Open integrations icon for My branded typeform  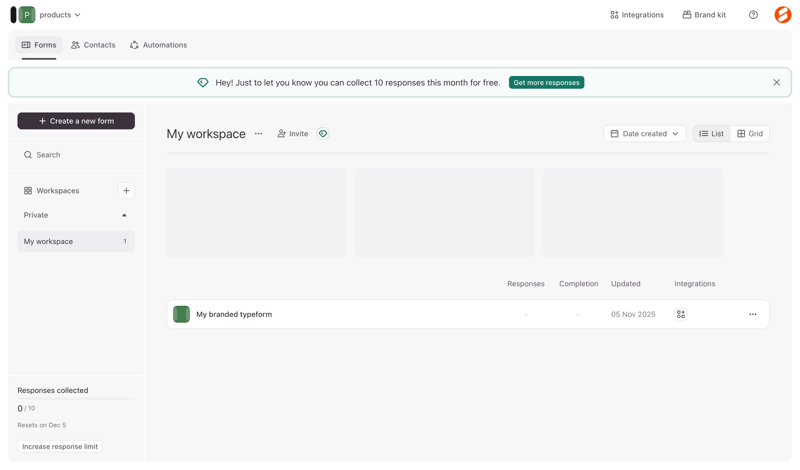click(x=681, y=314)
